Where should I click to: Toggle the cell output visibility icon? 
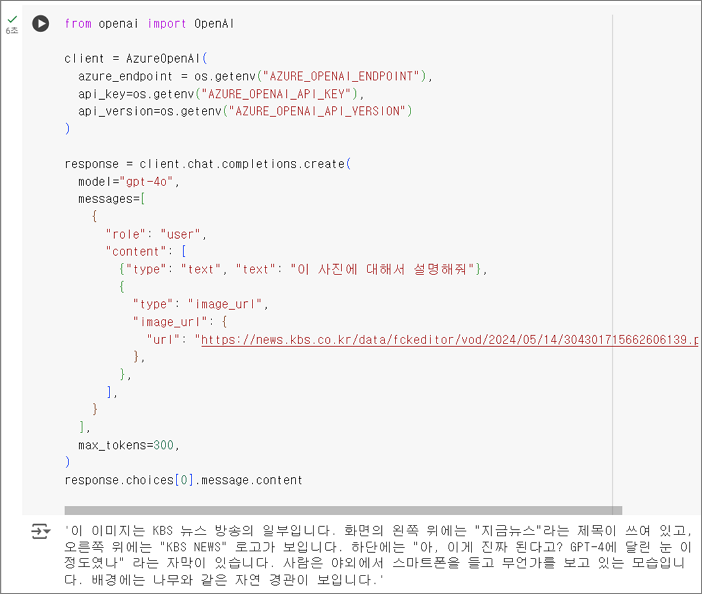point(41,531)
